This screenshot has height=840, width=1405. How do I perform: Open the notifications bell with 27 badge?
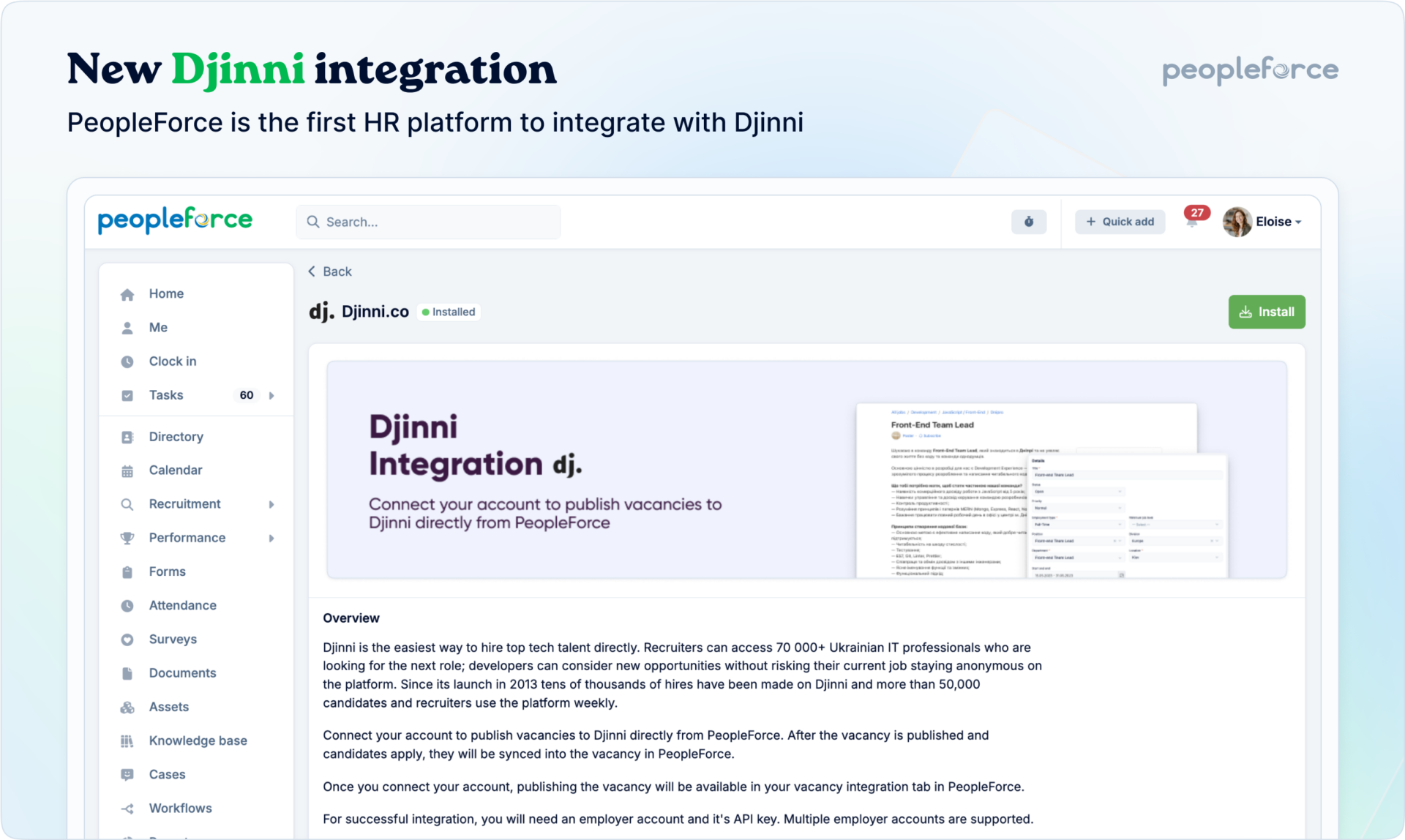pos(1192,222)
